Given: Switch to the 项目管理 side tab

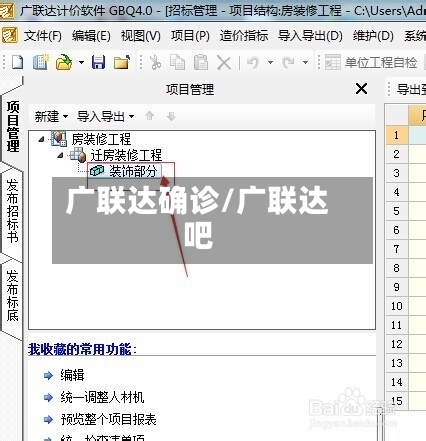Looking at the screenshot, I should point(13,126).
